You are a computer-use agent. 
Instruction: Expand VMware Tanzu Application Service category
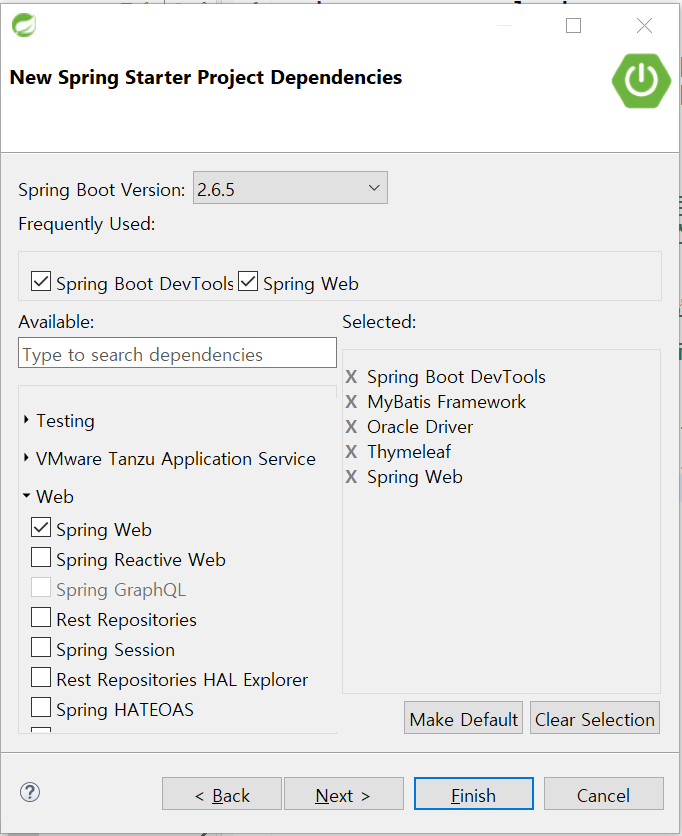(x=26, y=458)
